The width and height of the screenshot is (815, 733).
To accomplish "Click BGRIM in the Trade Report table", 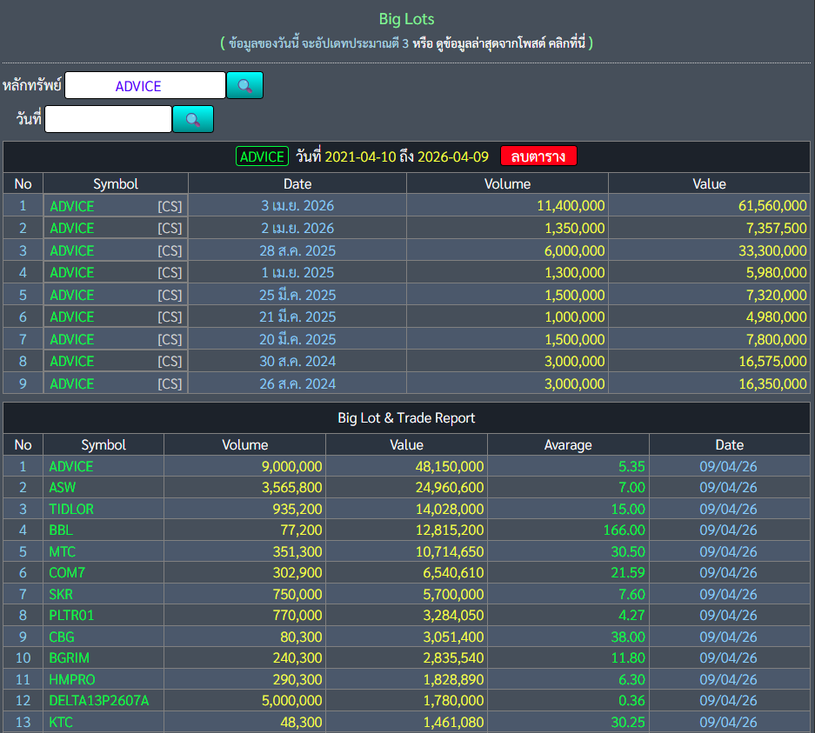I will (68, 658).
